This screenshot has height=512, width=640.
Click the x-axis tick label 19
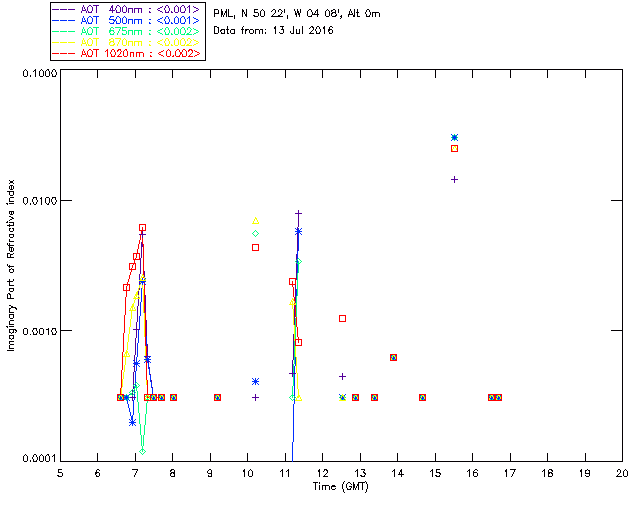(585, 473)
